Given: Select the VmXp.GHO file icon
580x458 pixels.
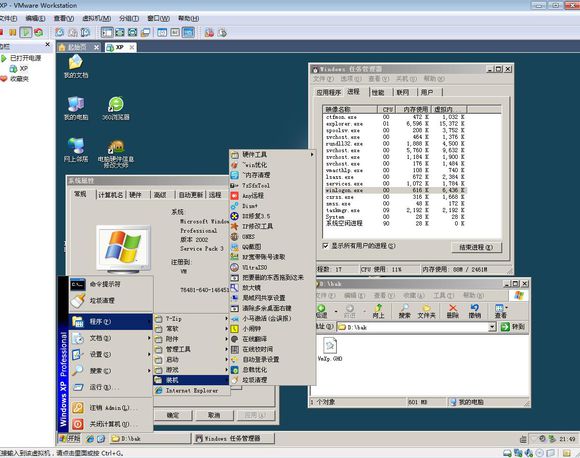Looking at the screenshot, I should 330,349.
